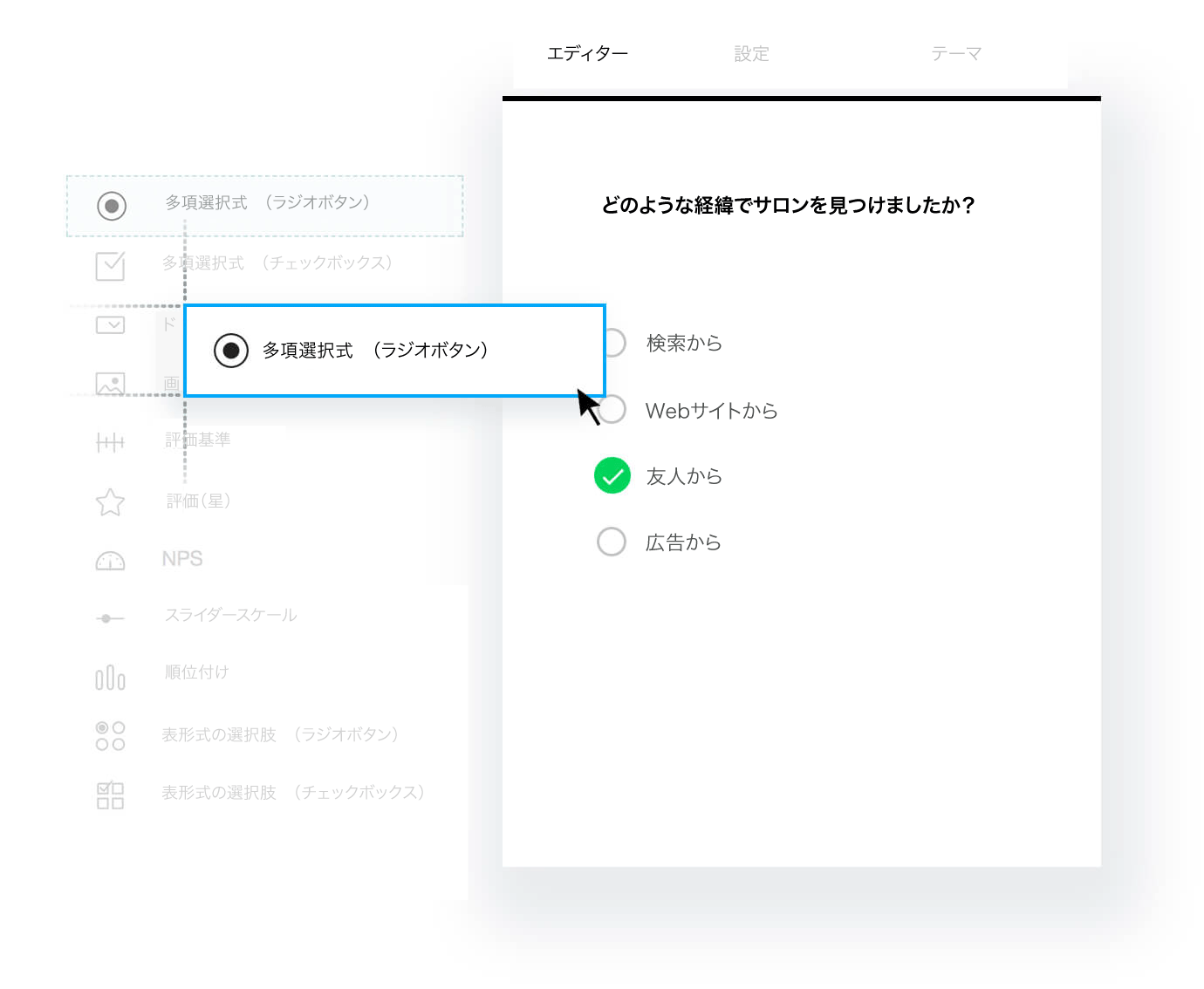
Task: Click the 多項選択式(ラジオボタン) label in the blue card
Action: point(375,351)
